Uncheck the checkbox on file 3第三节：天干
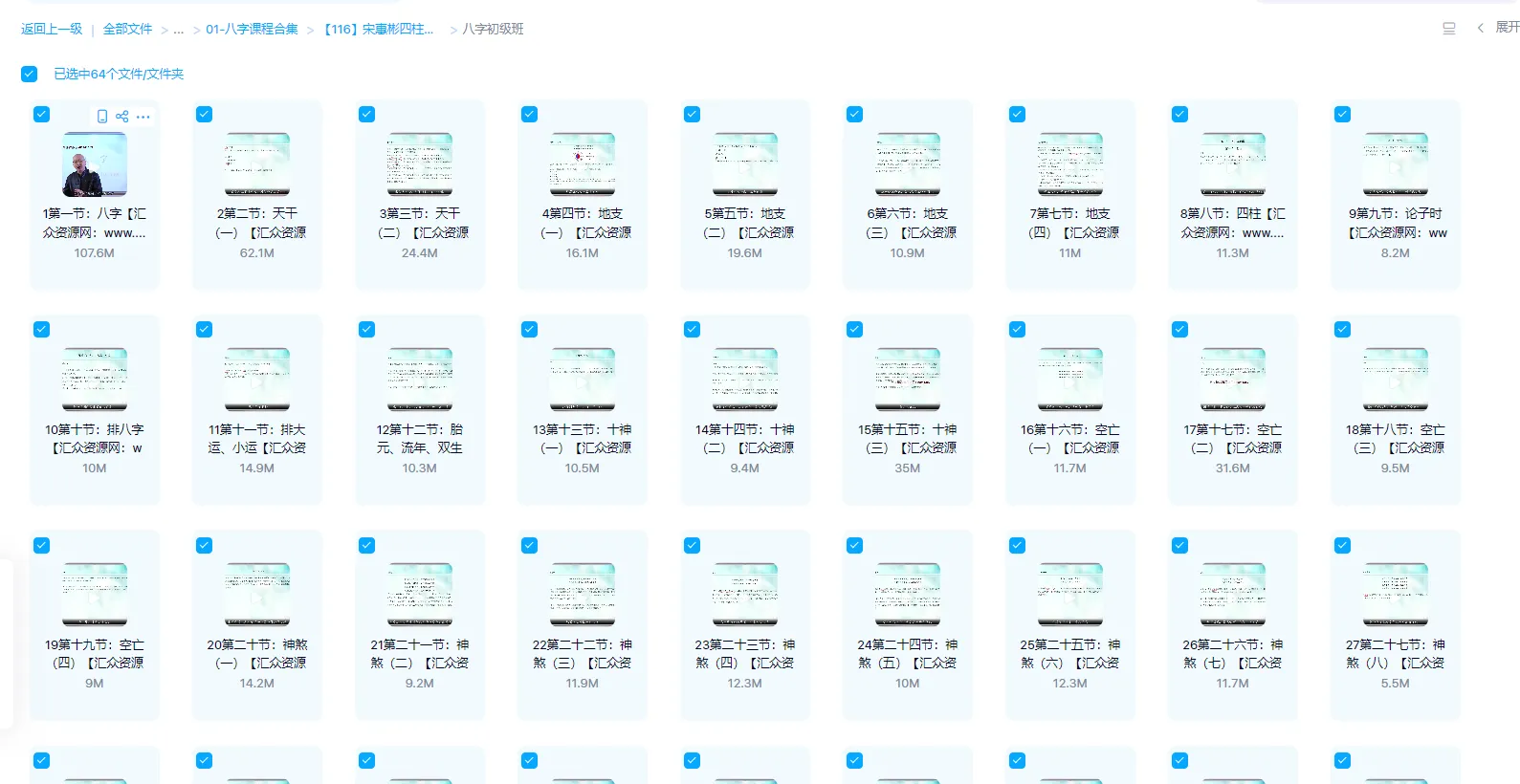This screenshot has width=1520, height=784. (366, 114)
